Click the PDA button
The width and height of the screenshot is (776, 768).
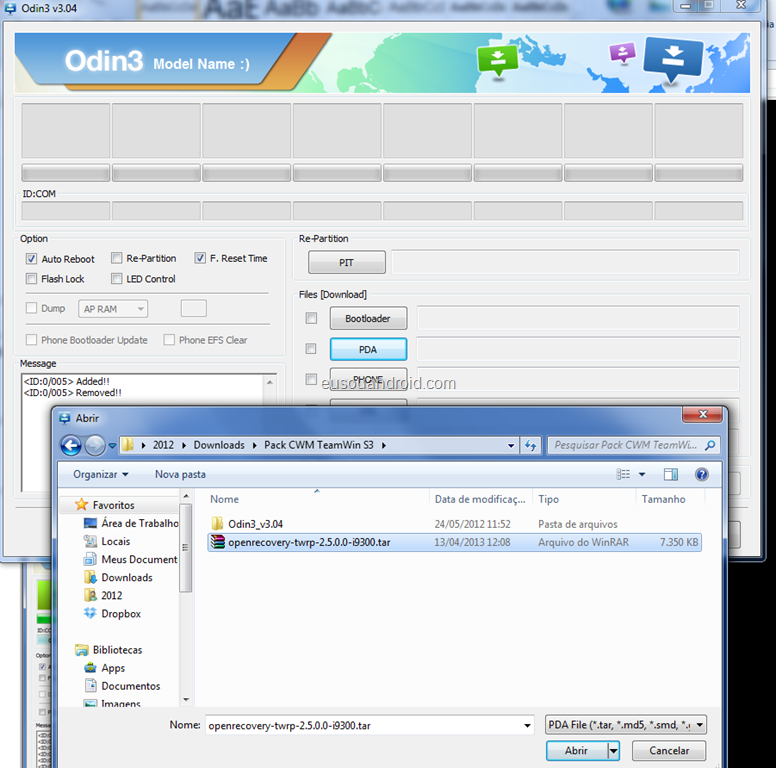(x=368, y=349)
